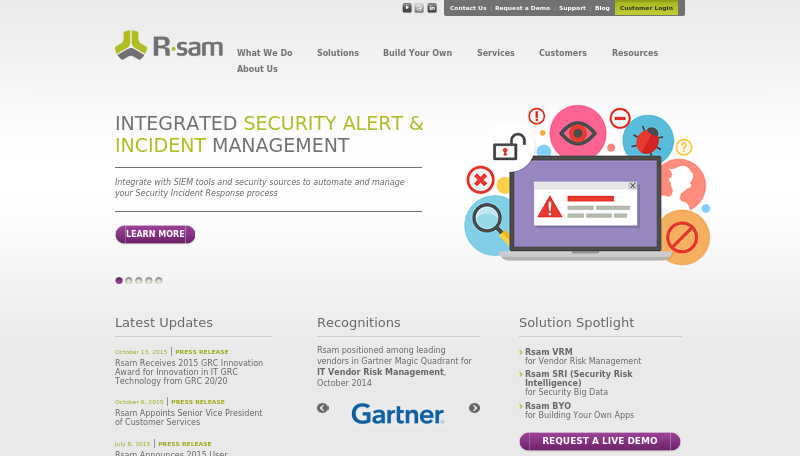
Task: Select the first carousel slide dot
Action: (119, 281)
